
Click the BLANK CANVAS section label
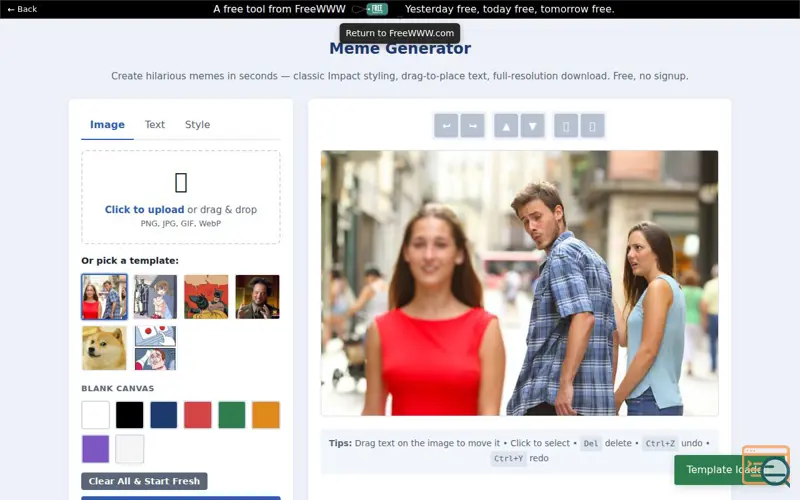[x=118, y=388]
